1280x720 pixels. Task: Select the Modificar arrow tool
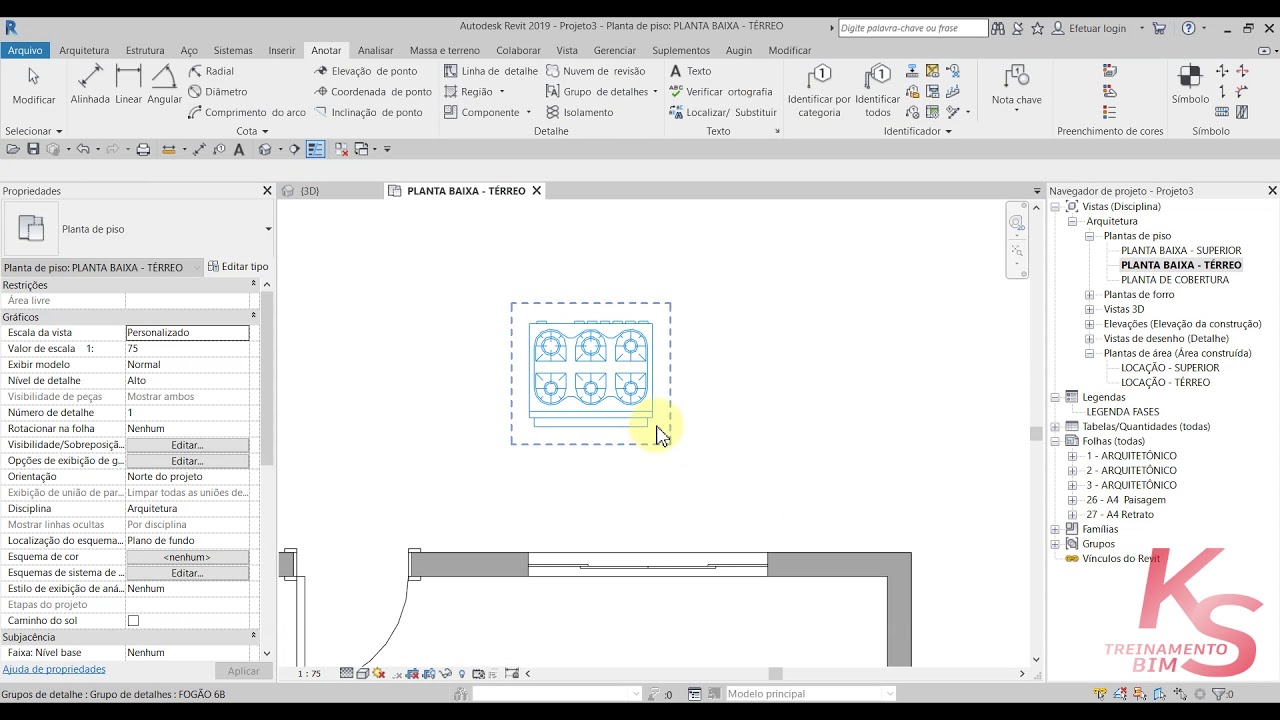(x=33, y=85)
